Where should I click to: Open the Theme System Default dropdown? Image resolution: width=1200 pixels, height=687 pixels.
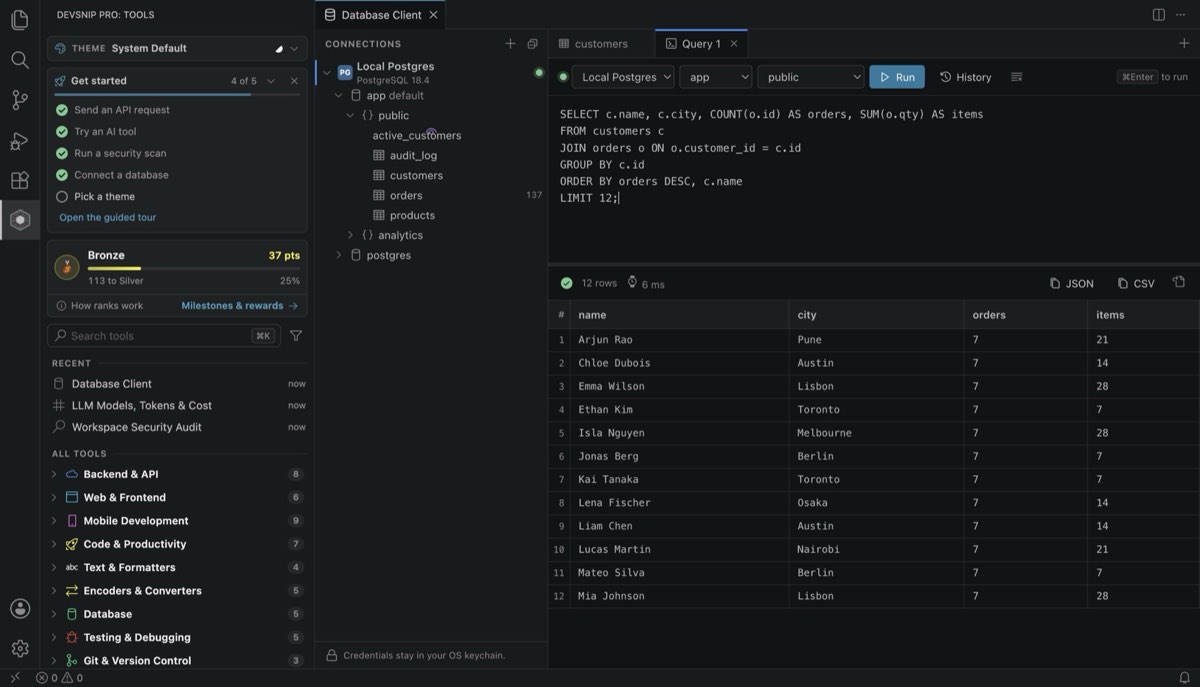(177, 48)
